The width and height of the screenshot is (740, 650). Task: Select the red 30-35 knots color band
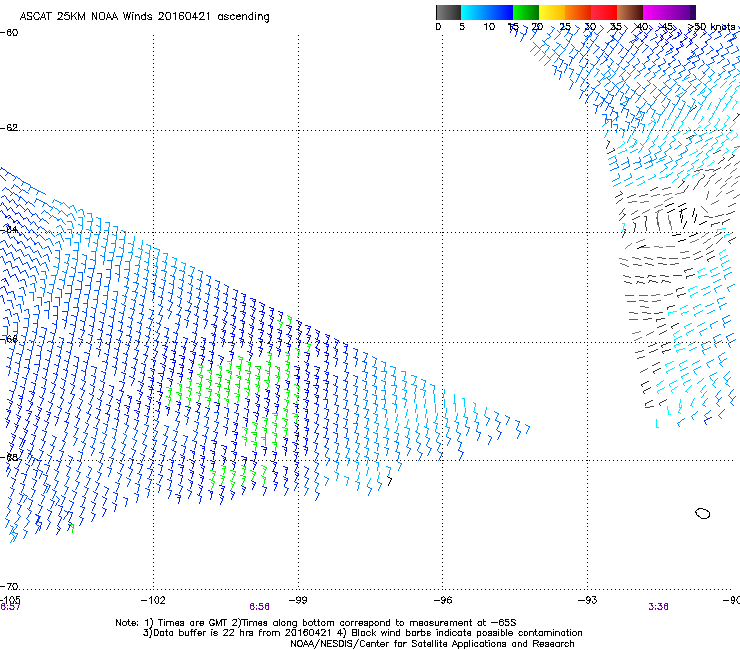point(604,12)
